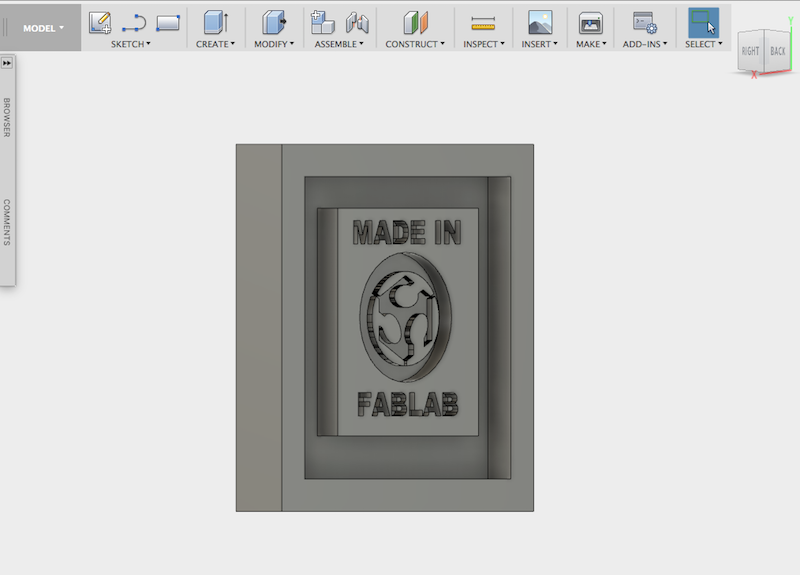This screenshot has height=575, width=800.
Task: Click the Select tool icon
Action: pos(704,22)
